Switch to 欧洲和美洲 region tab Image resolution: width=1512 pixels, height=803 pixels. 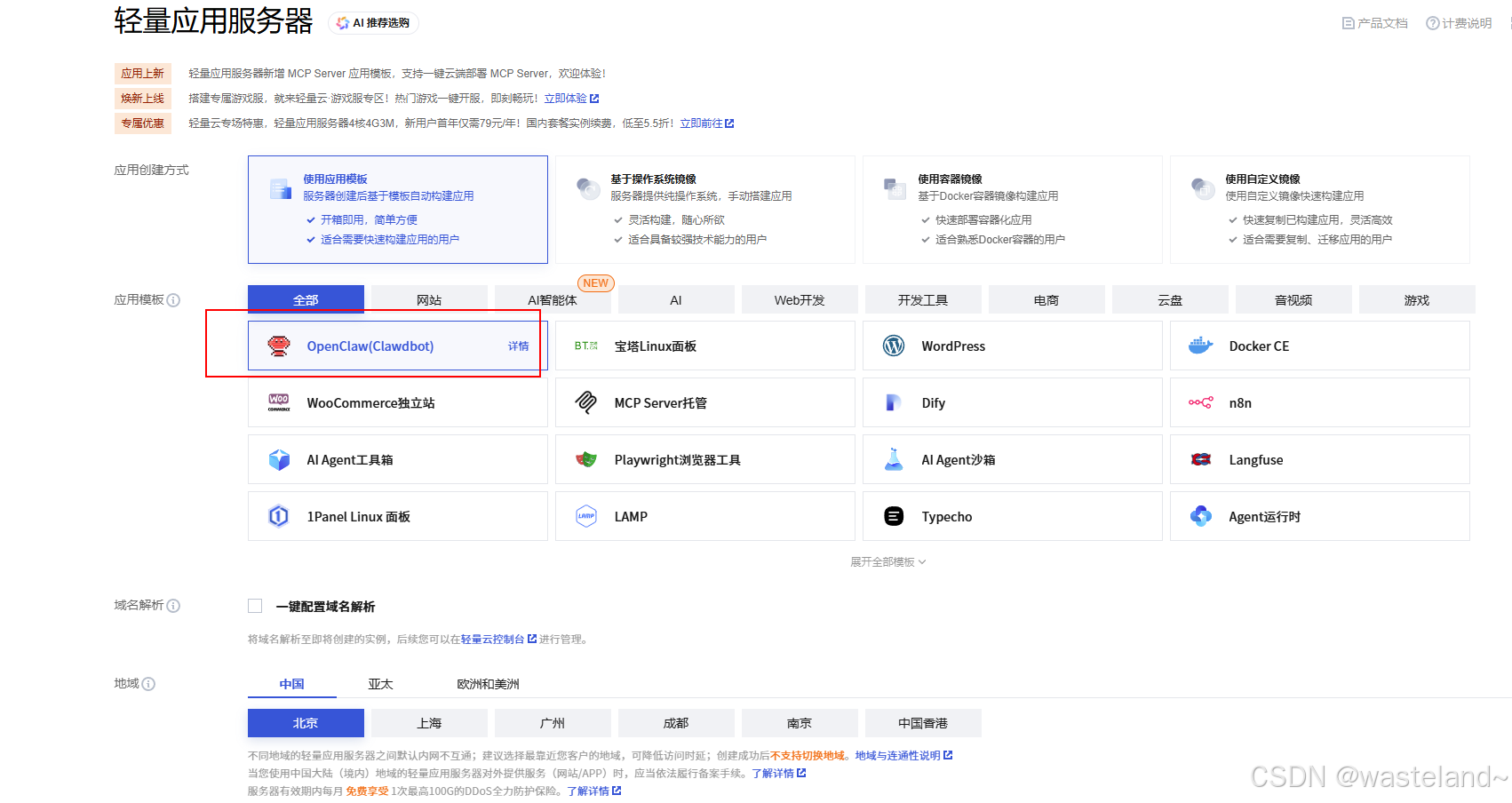tap(488, 684)
